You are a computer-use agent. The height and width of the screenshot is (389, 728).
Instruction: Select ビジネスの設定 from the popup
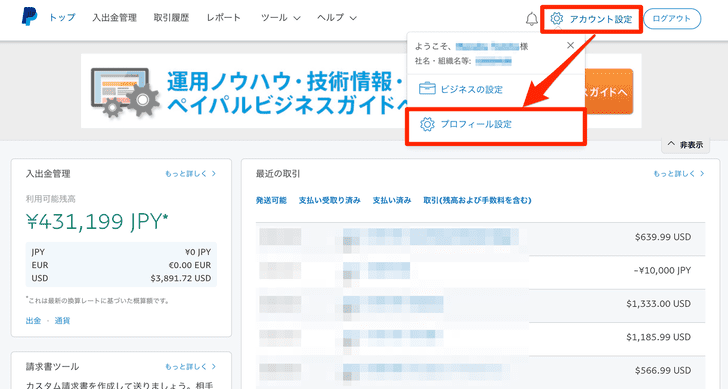pos(471,89)
